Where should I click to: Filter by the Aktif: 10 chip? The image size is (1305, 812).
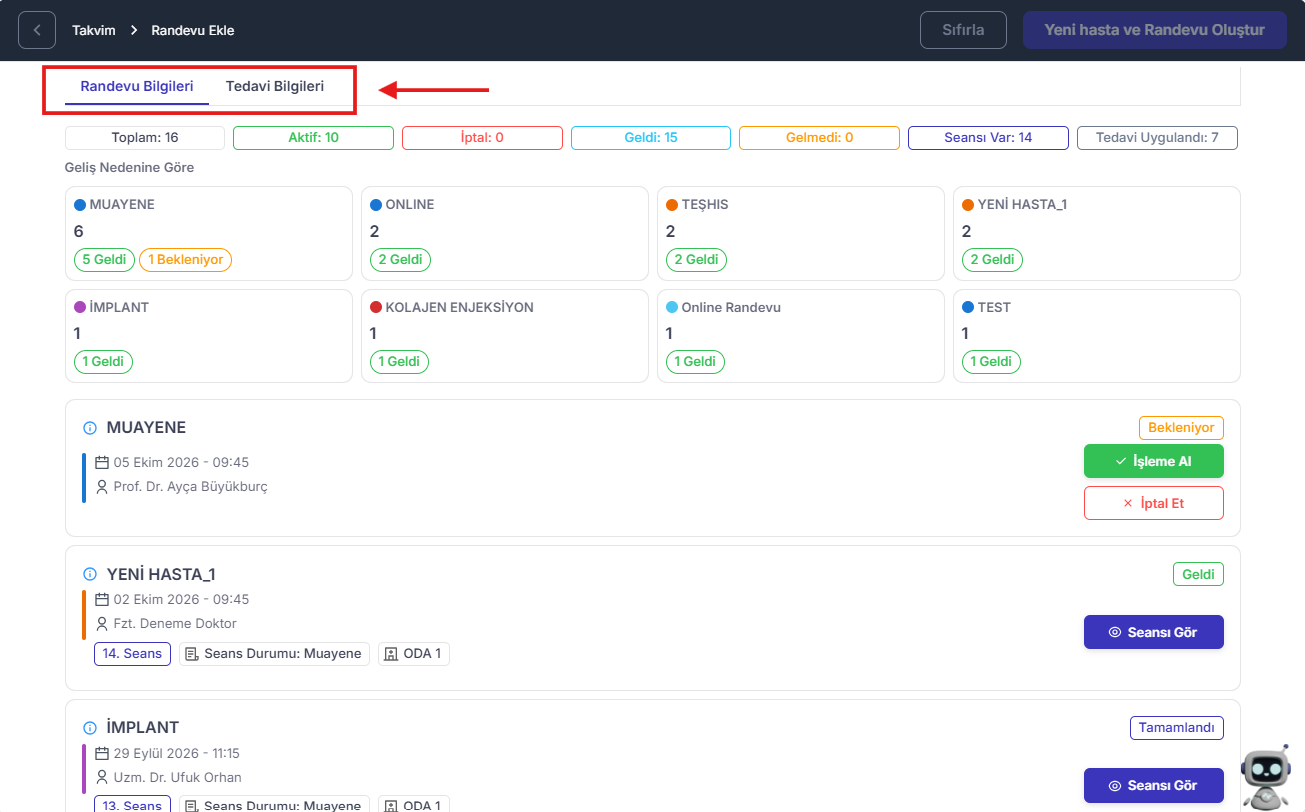(313, 138)
